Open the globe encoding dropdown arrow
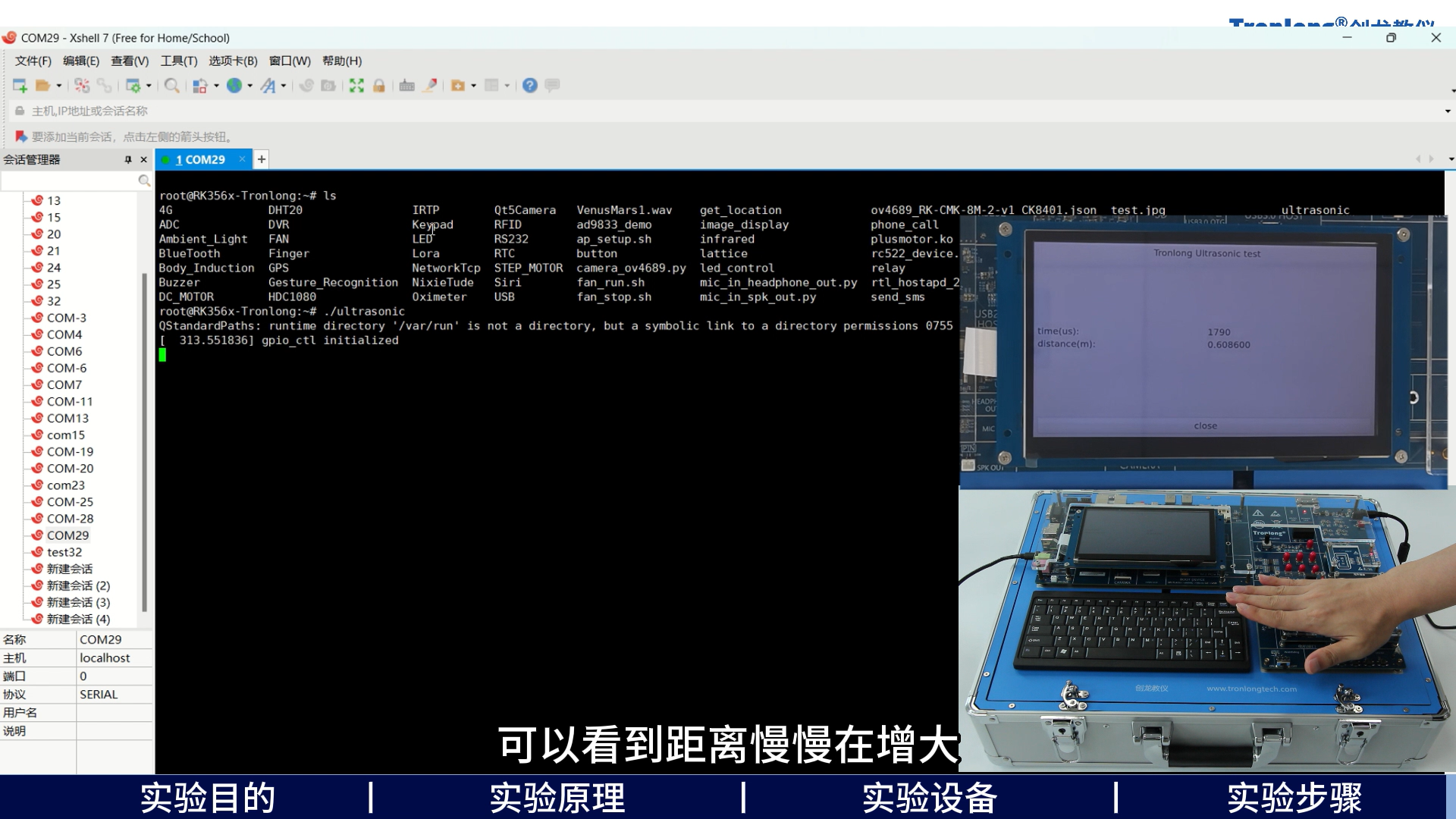 coord(250,86)
